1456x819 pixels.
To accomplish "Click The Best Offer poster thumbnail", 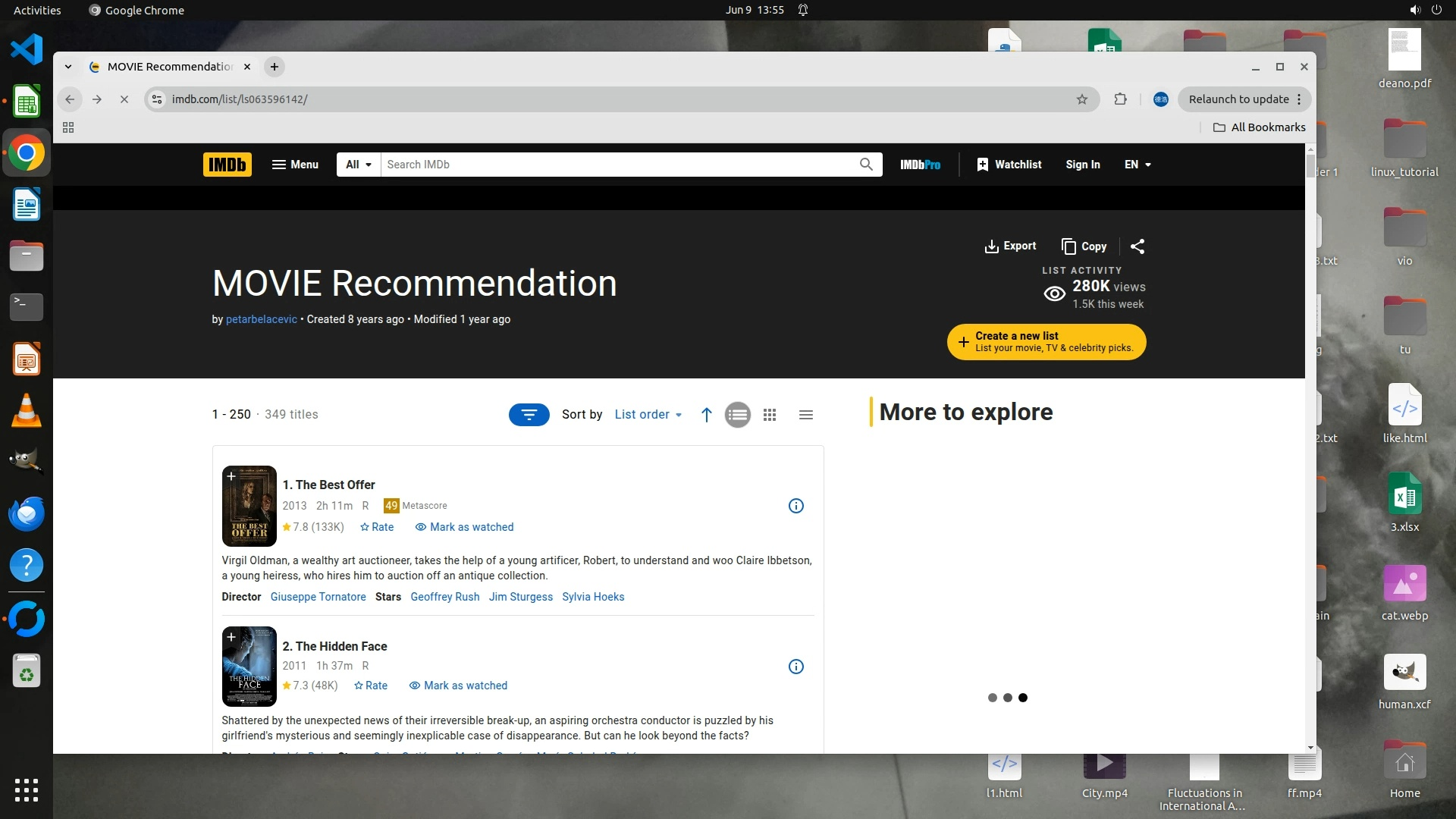I will click(249, 507).
